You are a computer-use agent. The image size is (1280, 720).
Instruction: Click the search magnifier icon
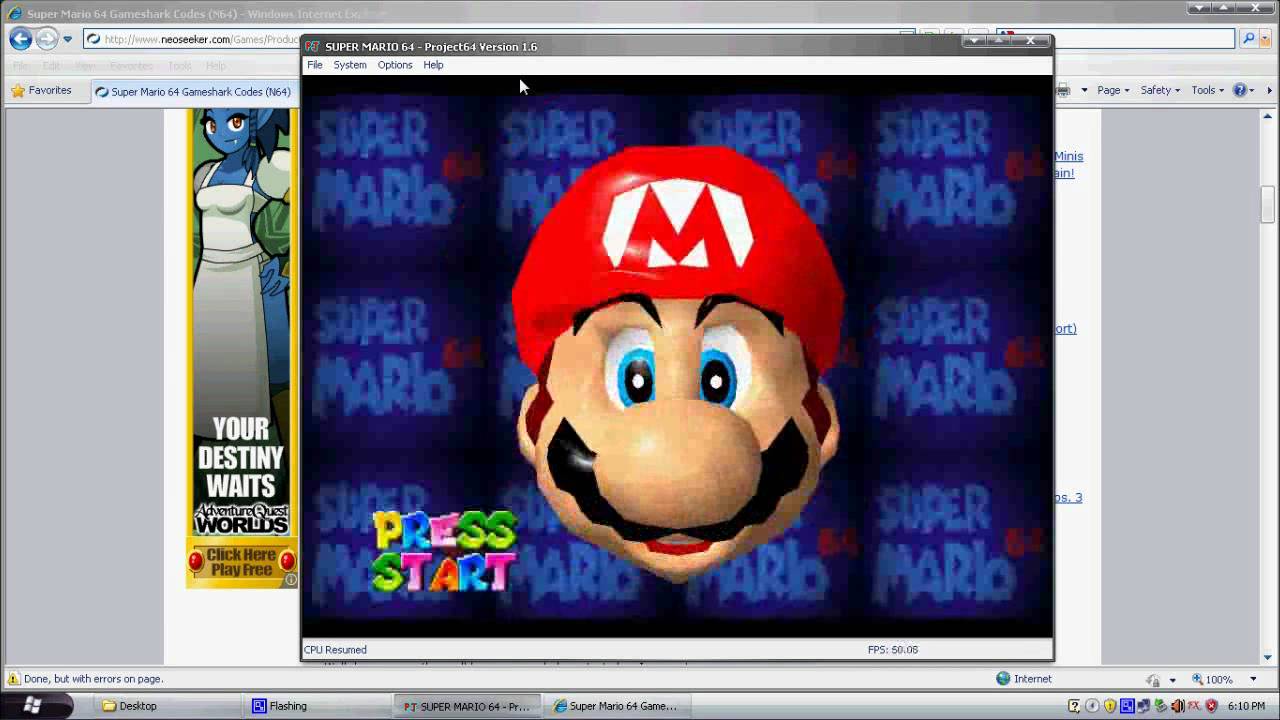pos(1248,39)
